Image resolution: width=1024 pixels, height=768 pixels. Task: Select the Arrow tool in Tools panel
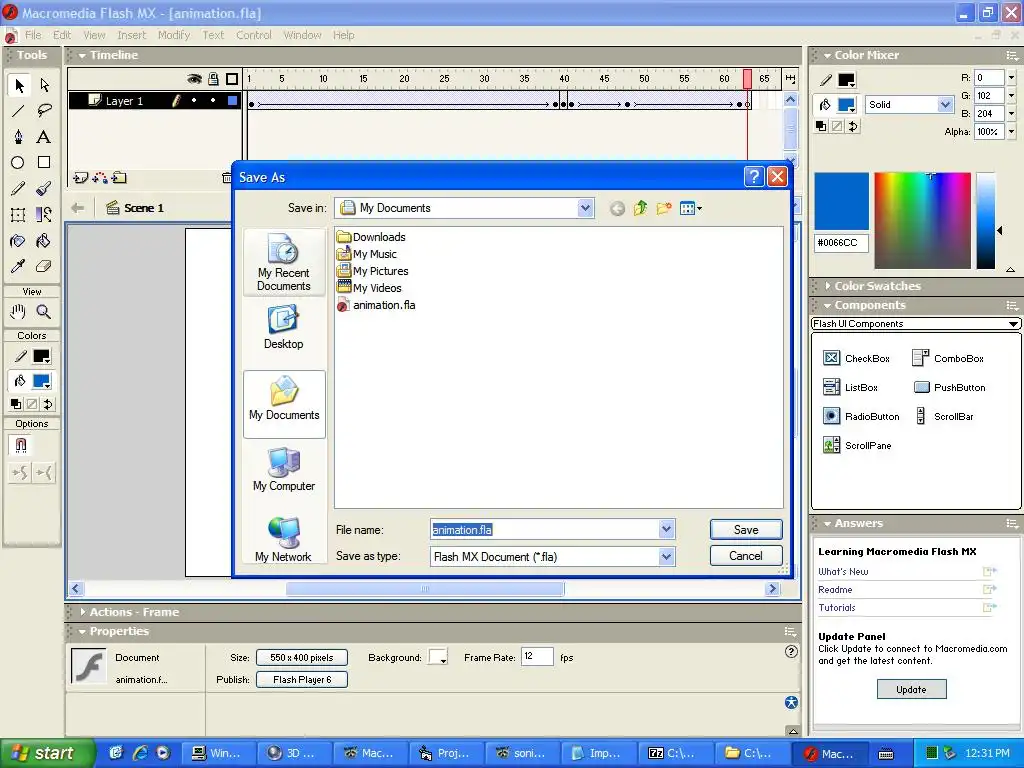pyautogui.click(x=18, y=86)
